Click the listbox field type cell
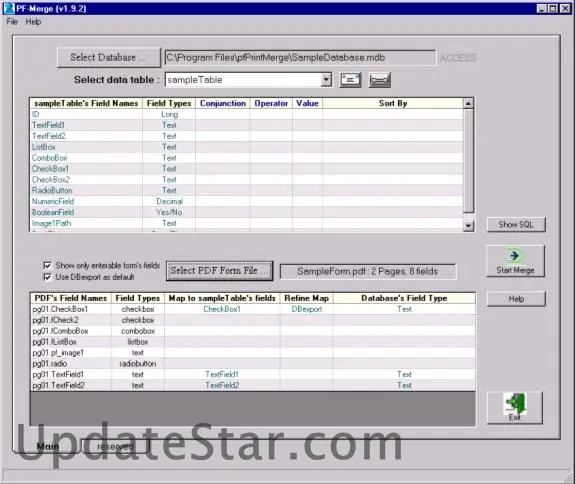575x484 pixels. 138,342
